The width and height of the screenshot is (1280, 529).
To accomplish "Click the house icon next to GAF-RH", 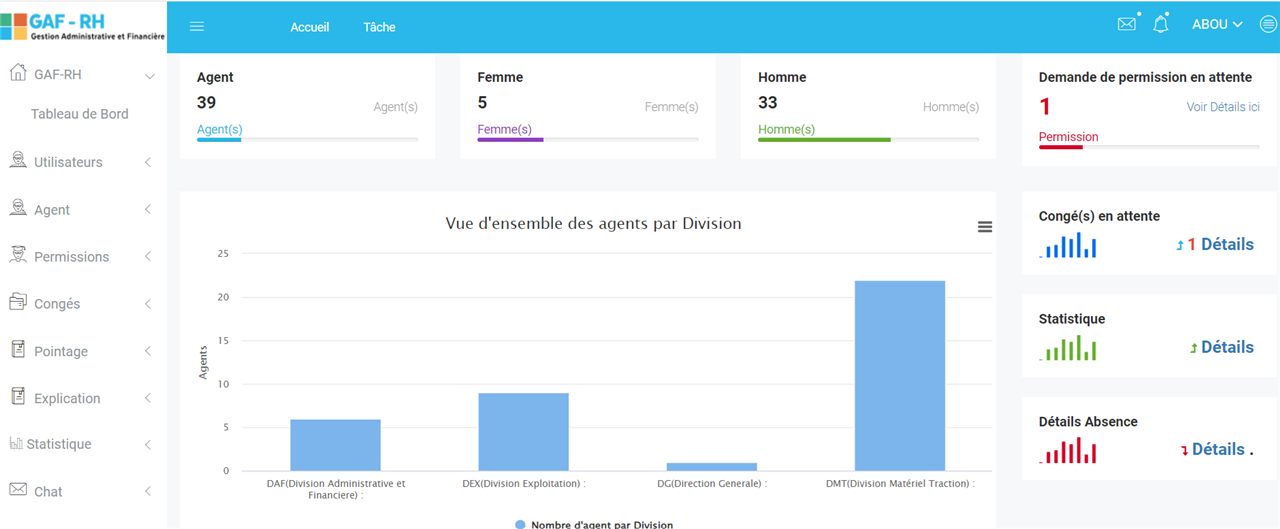I will coord(17,73).
